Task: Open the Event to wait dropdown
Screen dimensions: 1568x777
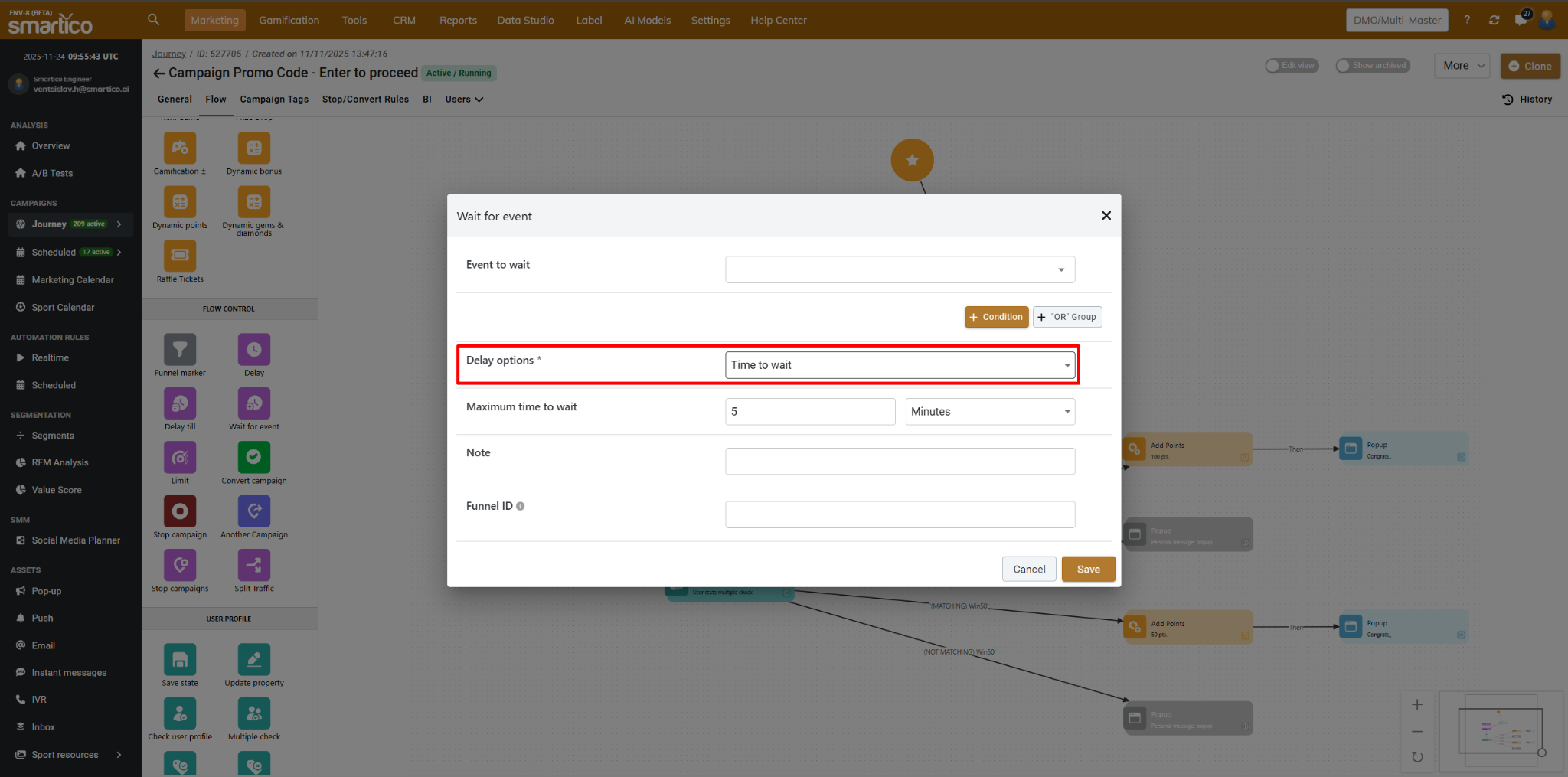Action: (900, 269)
